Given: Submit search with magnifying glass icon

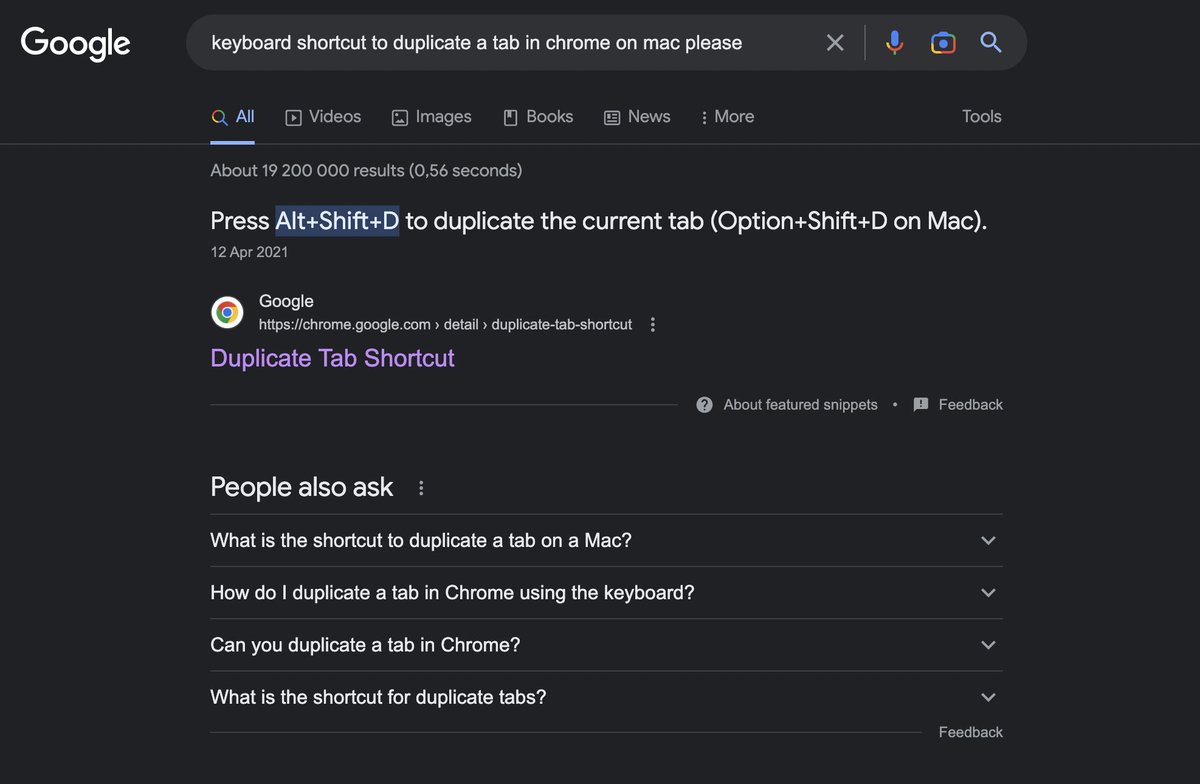Looking at the screenshot, I should 991,42.
